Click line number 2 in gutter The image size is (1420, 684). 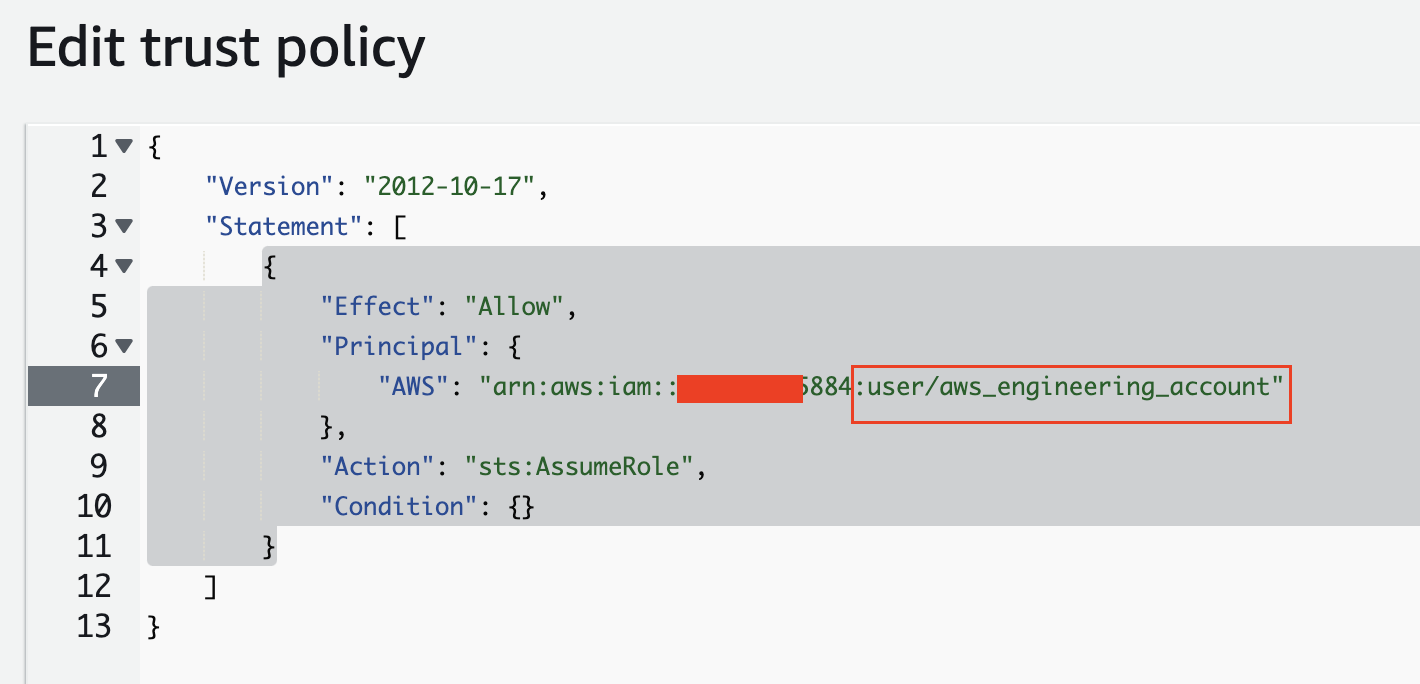tap(97, 186)
